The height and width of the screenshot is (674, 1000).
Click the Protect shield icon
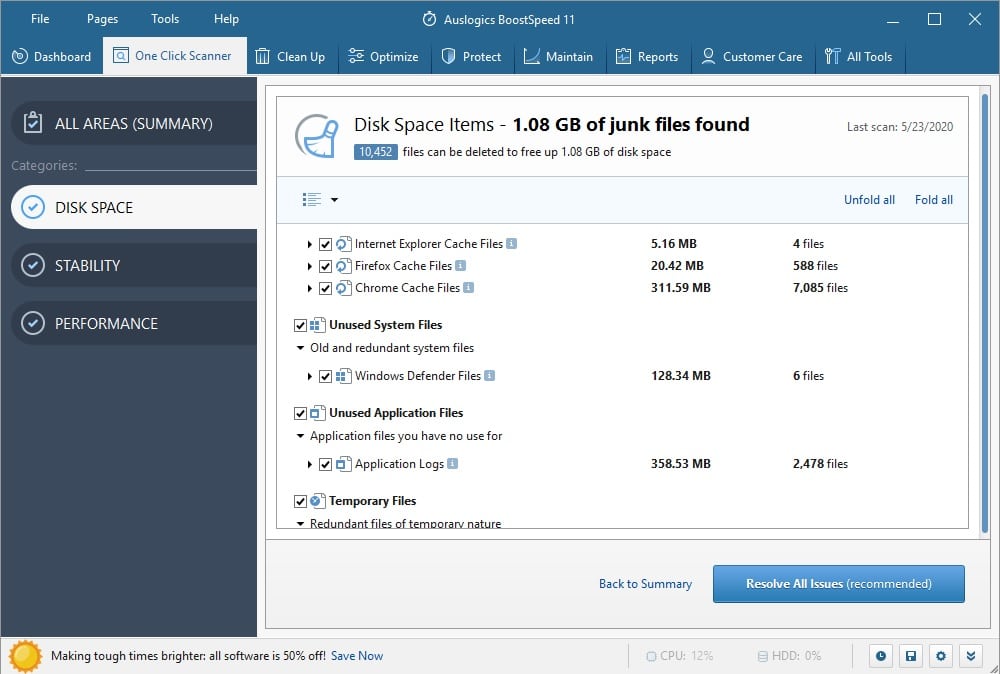tap(448, 56)
